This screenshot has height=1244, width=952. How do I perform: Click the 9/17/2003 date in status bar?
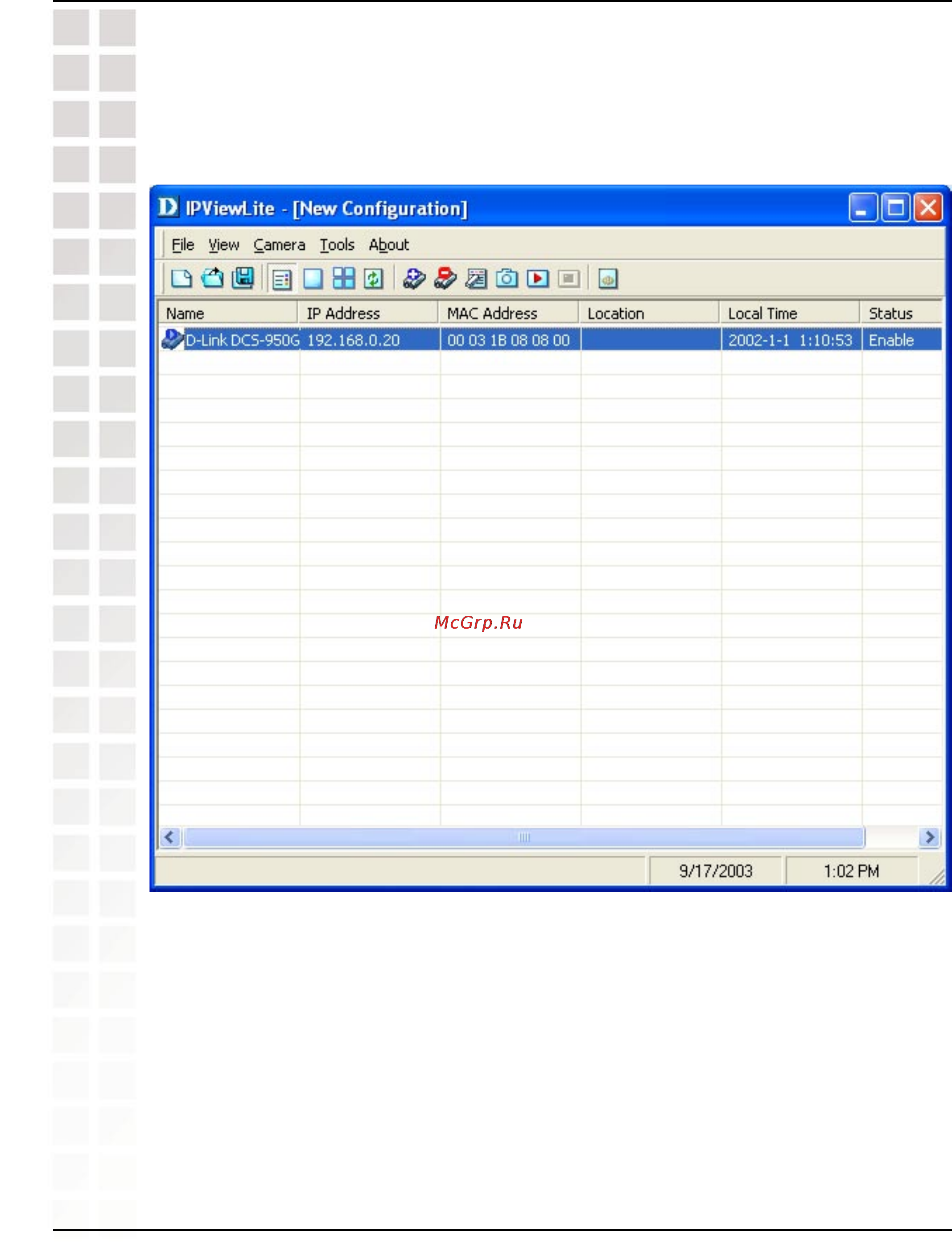click(716, 871)
